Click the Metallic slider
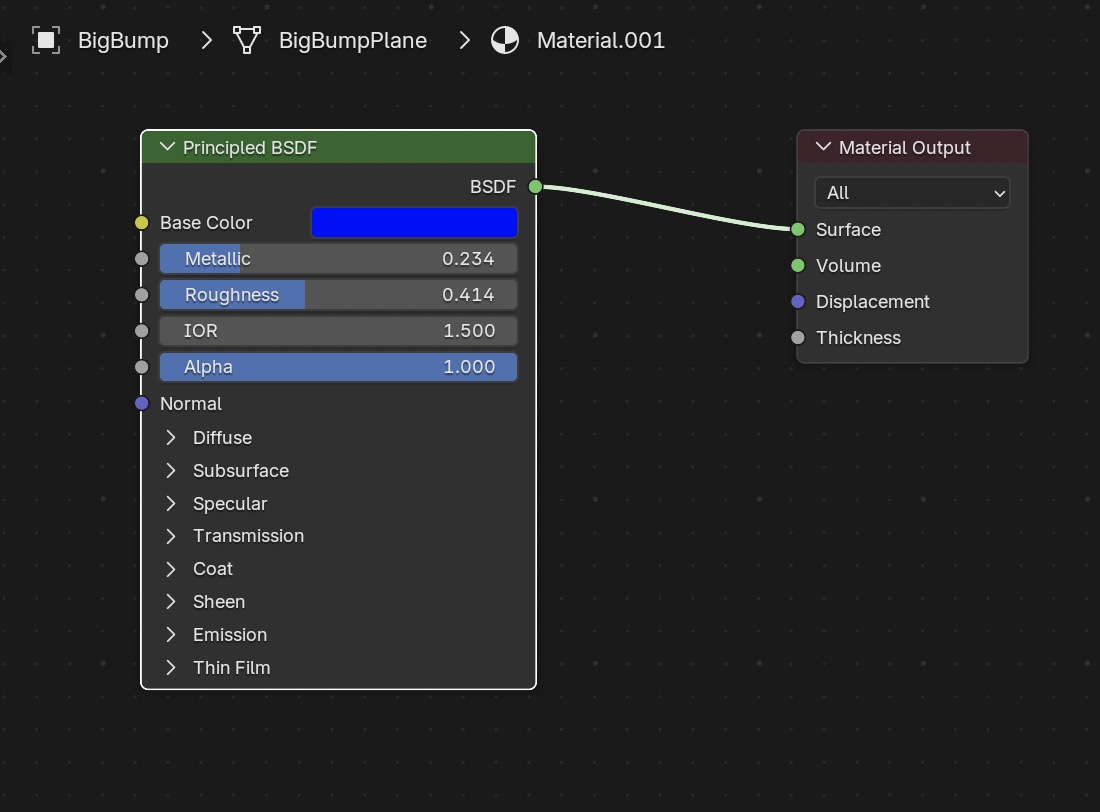This screenshot has width=1100, height=812. tap(339, 258)
